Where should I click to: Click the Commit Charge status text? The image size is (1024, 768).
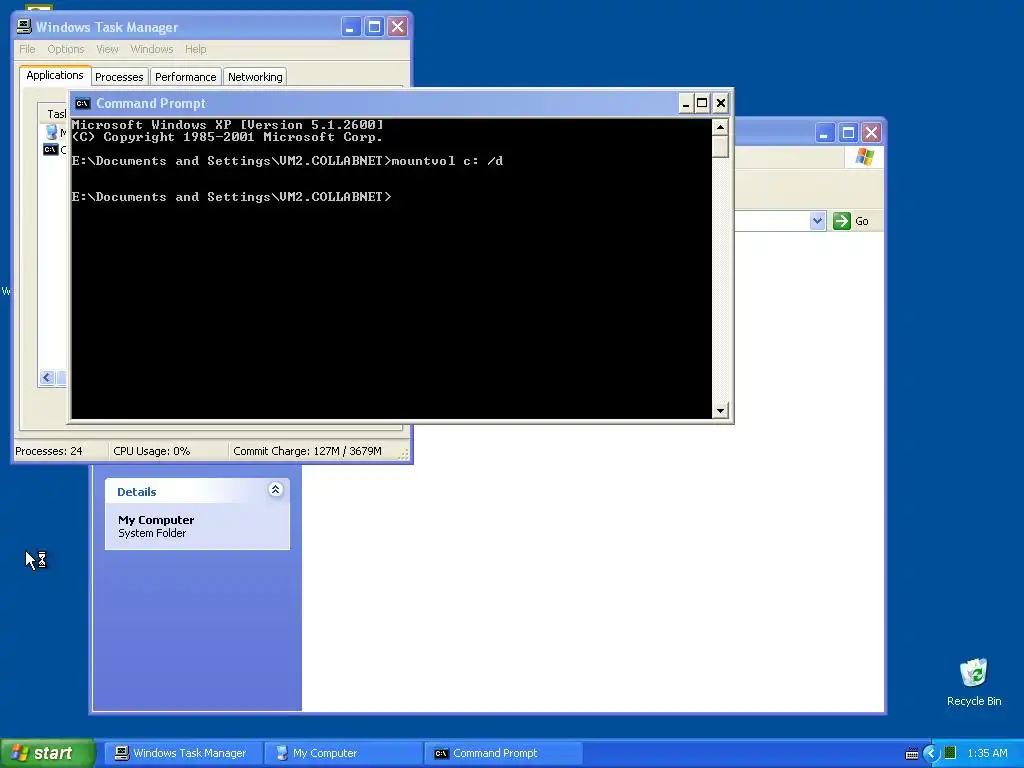pyautogui.click(x=307, y=451)
